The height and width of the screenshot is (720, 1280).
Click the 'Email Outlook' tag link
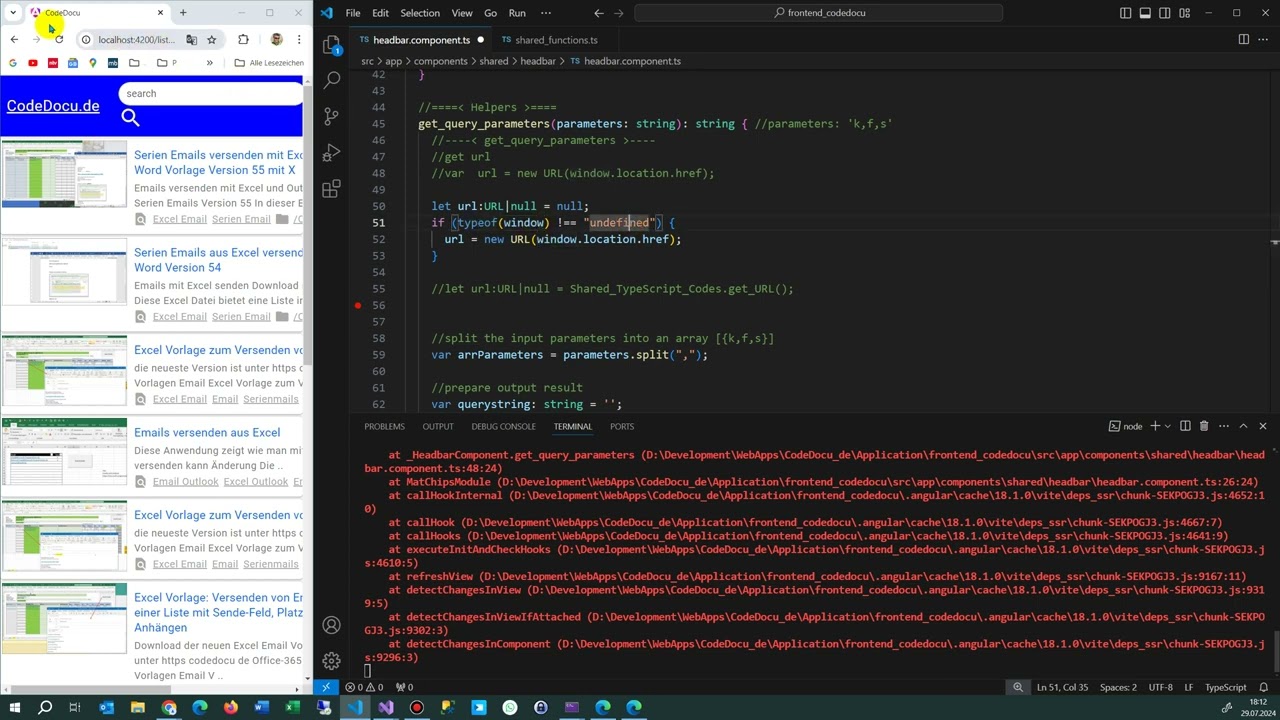pos(185,481)
